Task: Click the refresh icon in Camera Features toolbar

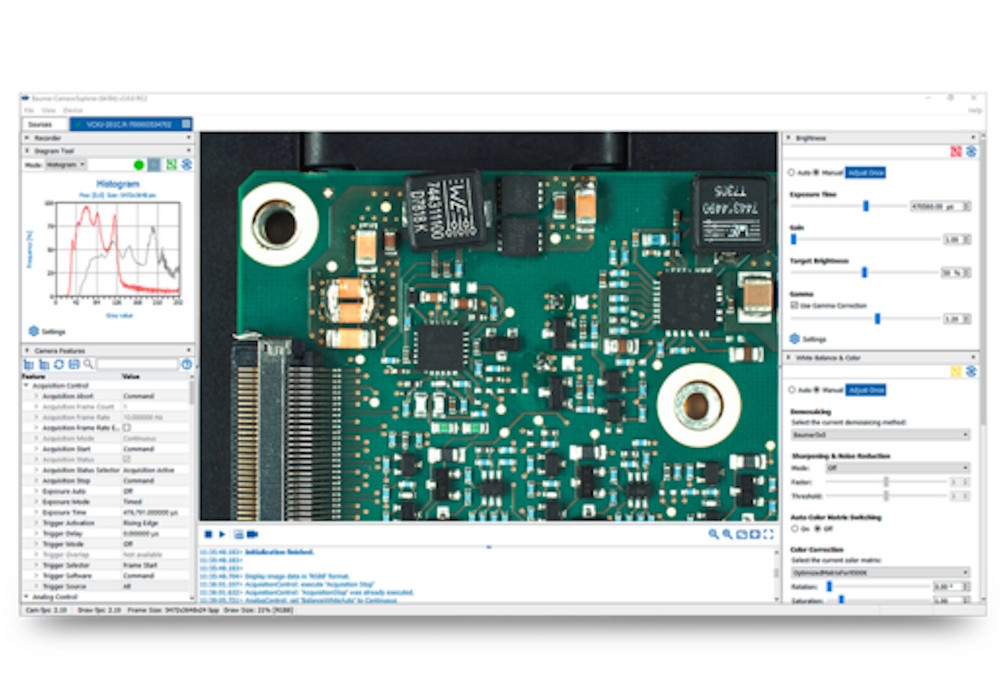Action: pos(59,364)
